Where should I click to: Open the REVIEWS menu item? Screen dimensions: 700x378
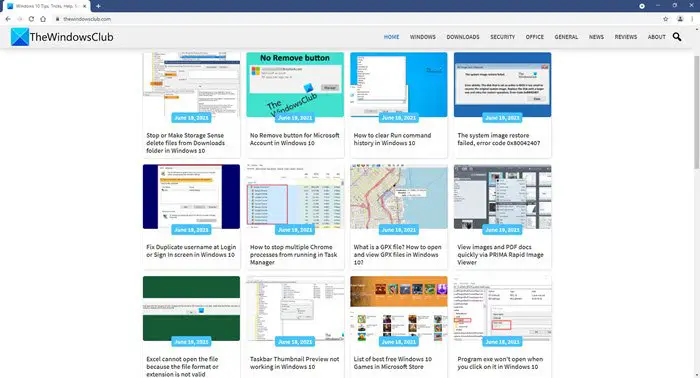coord(626,37)
